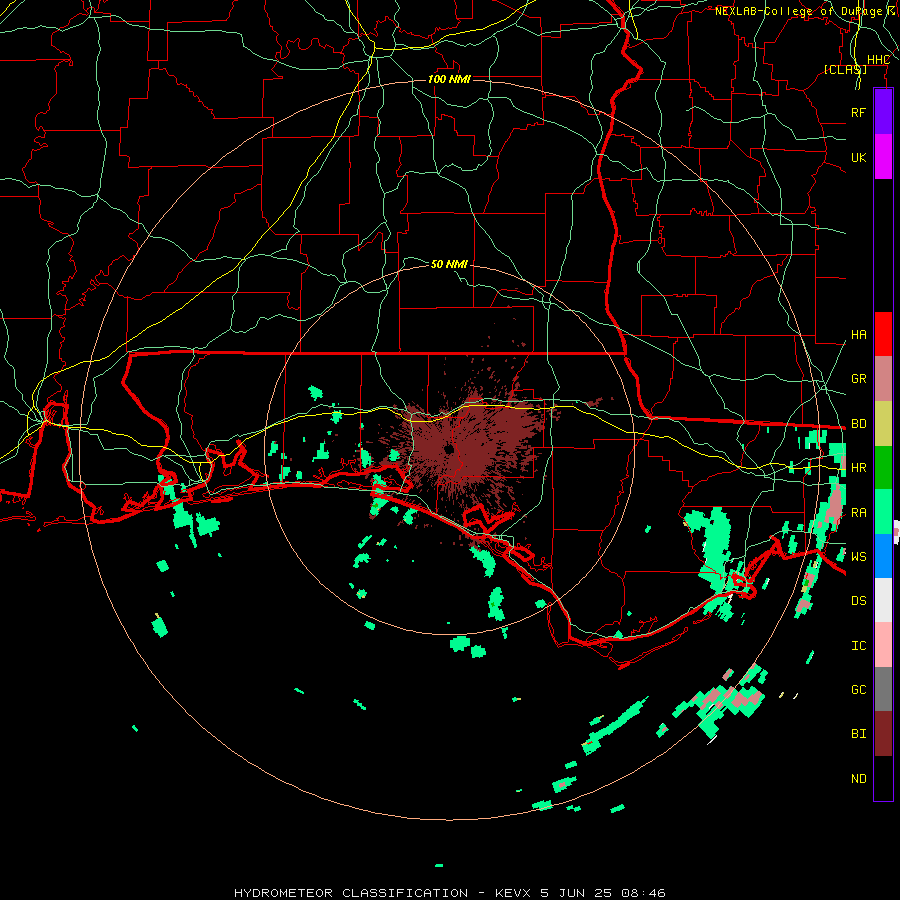The height and width of the screenshot is (900, 900).
Task: Click the WS blue legend swatch
Action: [x=883, y=556]
